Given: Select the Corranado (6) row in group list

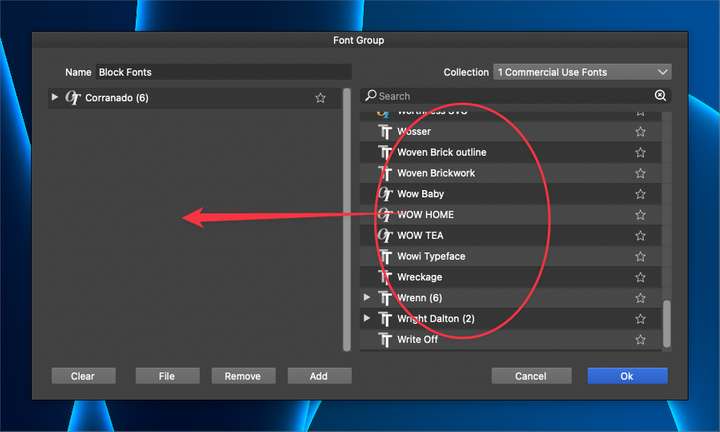Looking at the screenshot, I should coord(195,98).
